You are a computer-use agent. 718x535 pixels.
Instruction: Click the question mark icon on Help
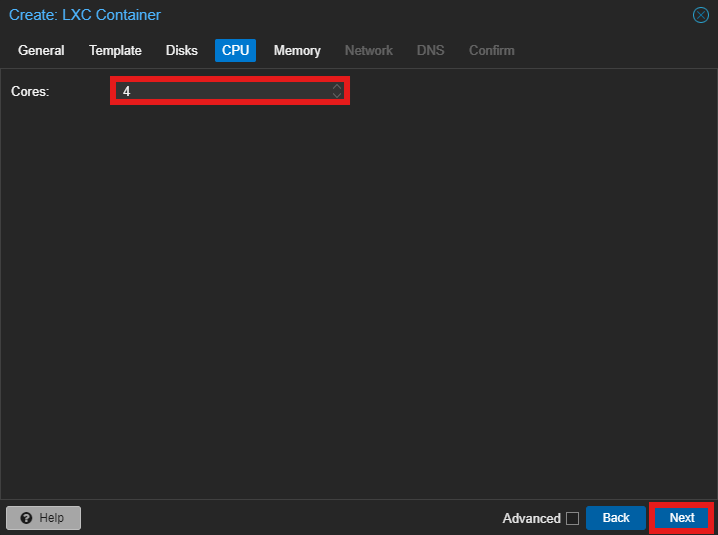[26, 518]
